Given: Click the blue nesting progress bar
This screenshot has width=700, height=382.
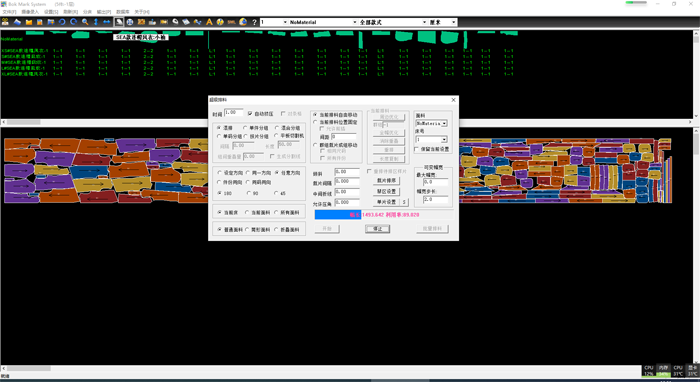Looking at the screenshot, I should pyautogui.click(x=338, y=215).
